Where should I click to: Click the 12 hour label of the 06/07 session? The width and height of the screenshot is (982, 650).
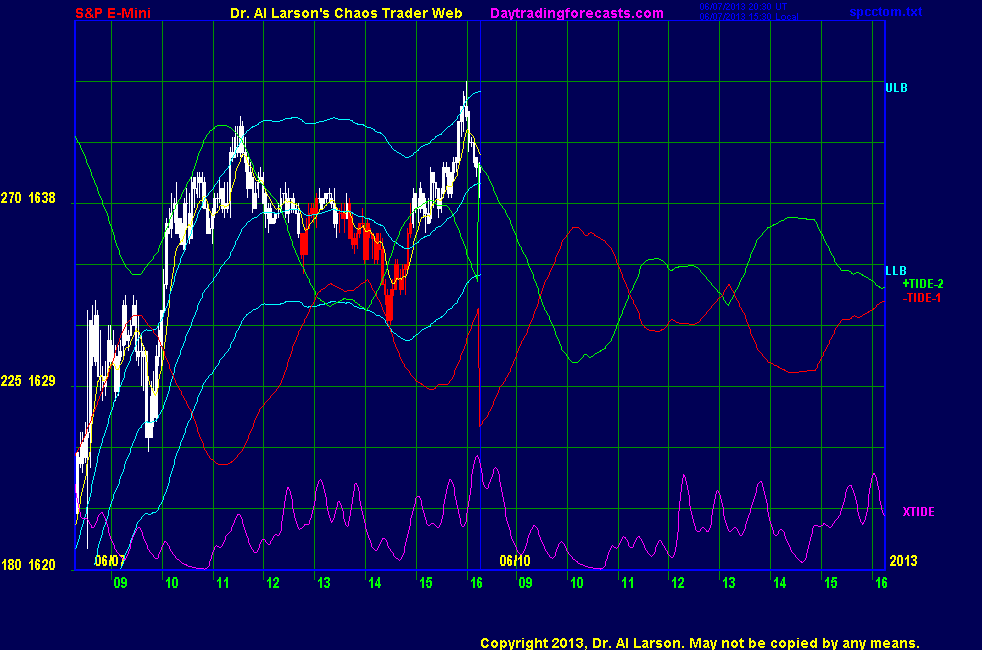(x=272, y=583)
